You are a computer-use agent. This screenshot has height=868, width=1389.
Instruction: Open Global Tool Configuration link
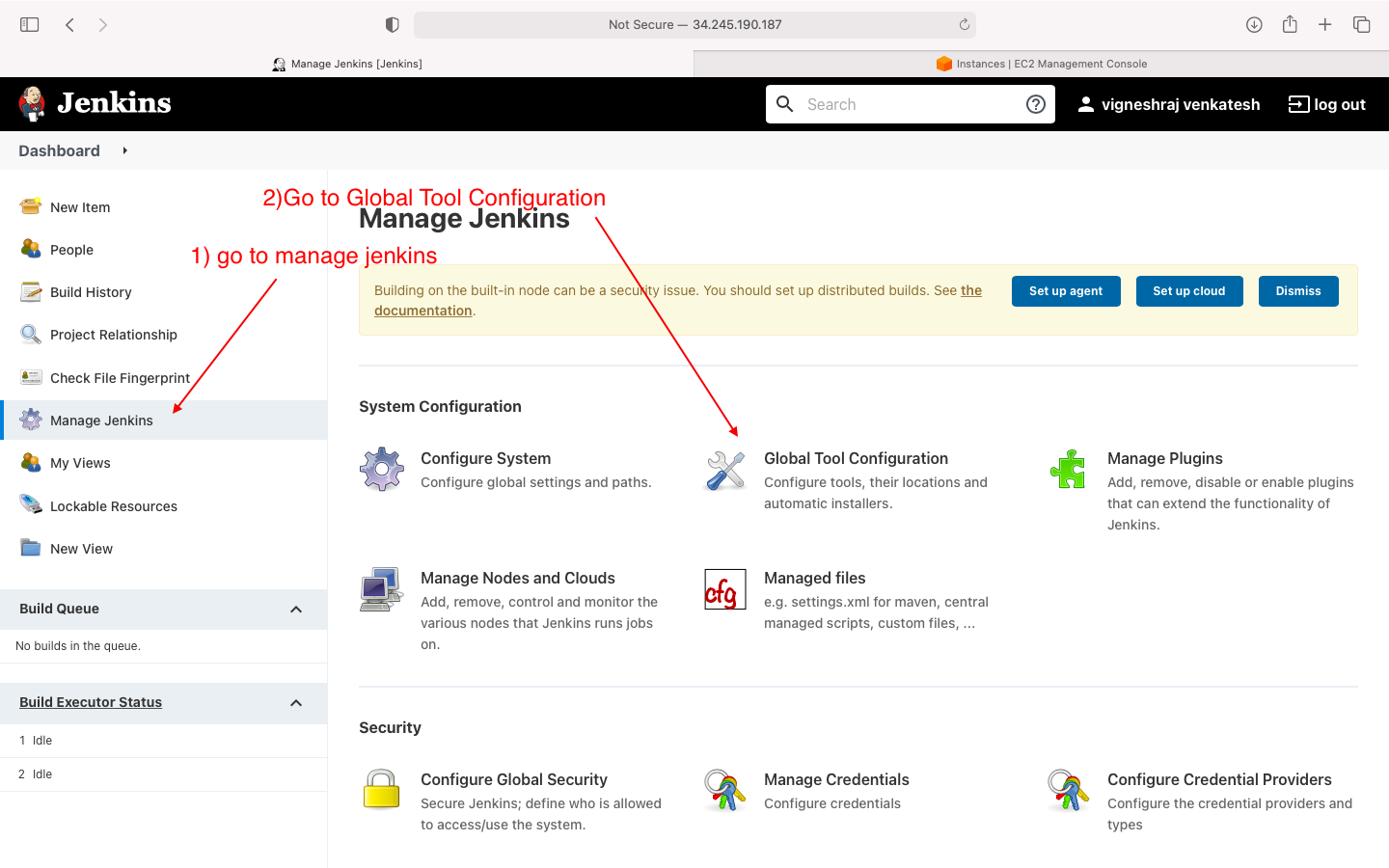click(856, 458)
